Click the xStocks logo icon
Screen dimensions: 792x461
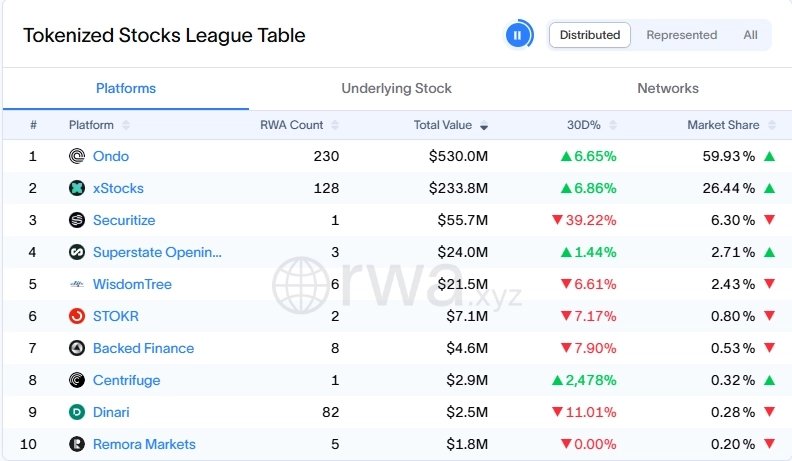coord(77,188)
